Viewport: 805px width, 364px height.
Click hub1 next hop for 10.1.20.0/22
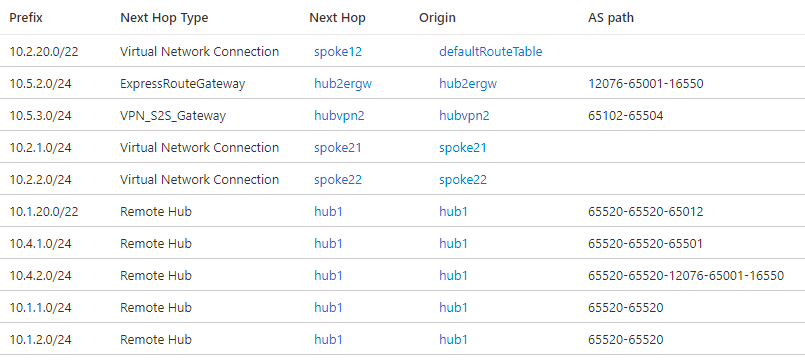click(x=328, y=212)
